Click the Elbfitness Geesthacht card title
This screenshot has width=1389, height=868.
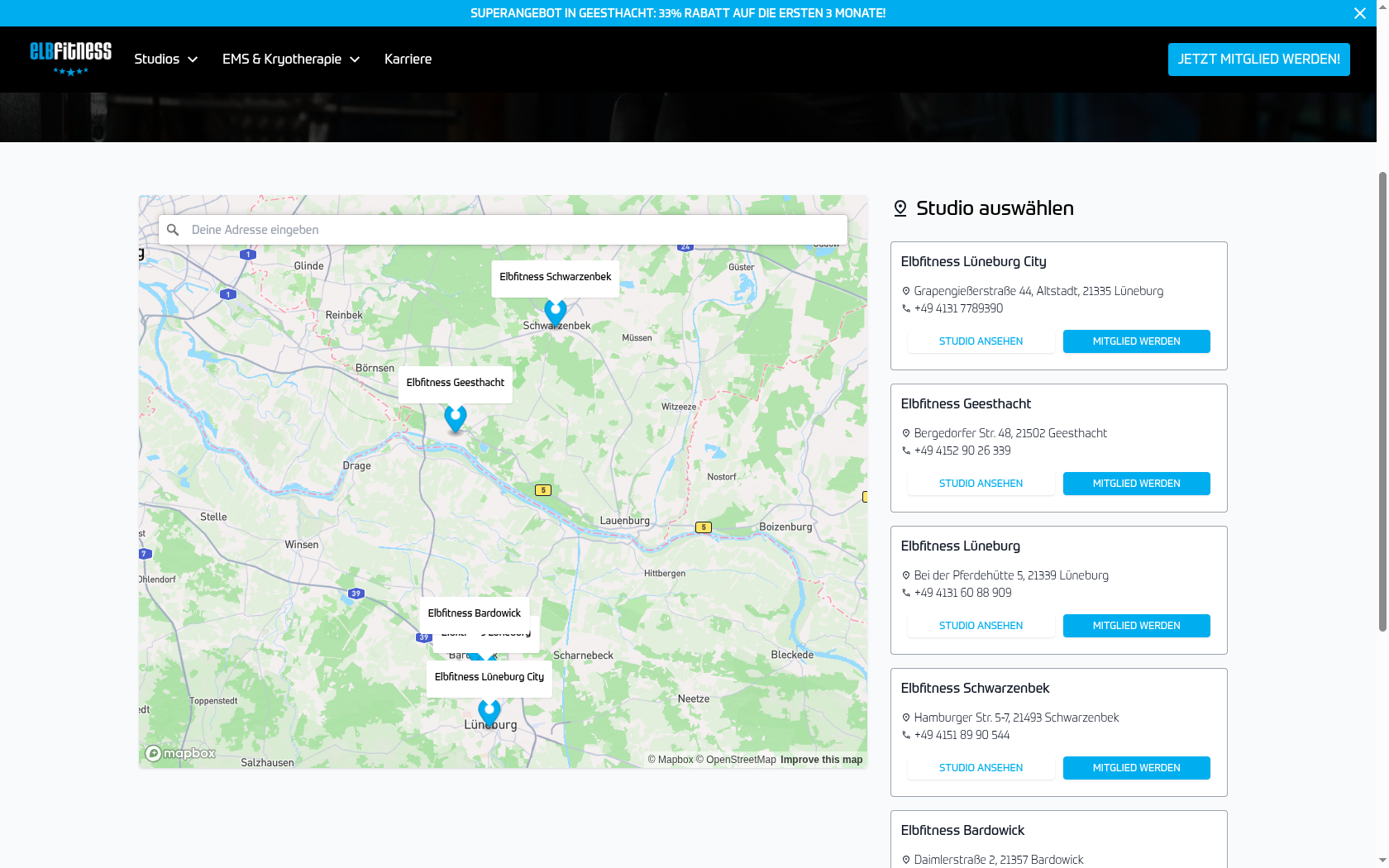coord(966,404)
